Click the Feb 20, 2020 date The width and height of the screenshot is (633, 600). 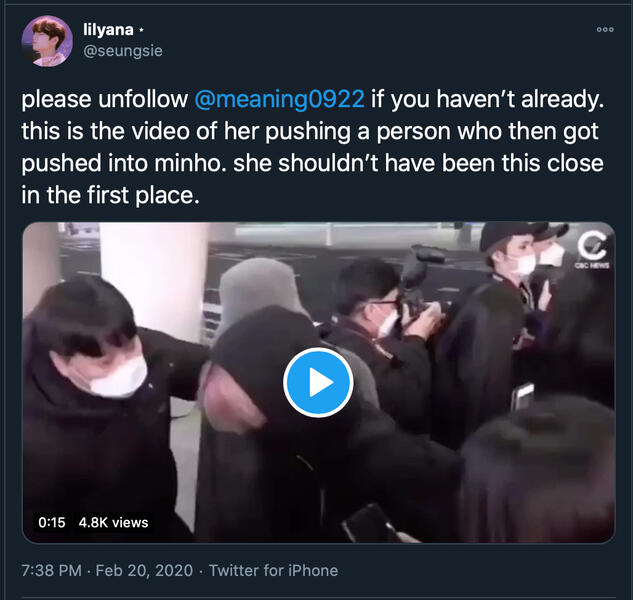tap(144, 571)
